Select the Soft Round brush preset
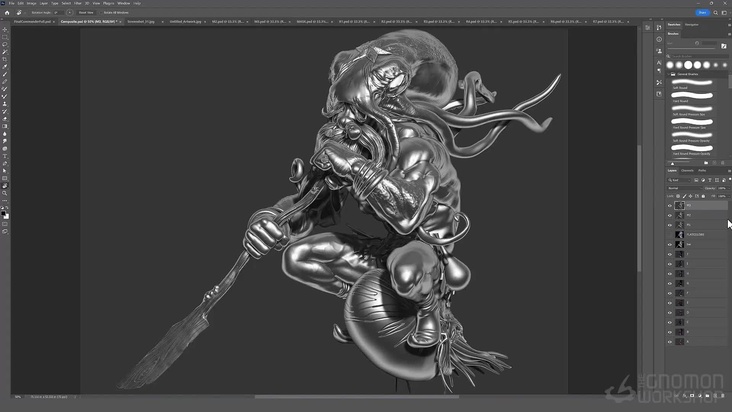 [692, 84]
